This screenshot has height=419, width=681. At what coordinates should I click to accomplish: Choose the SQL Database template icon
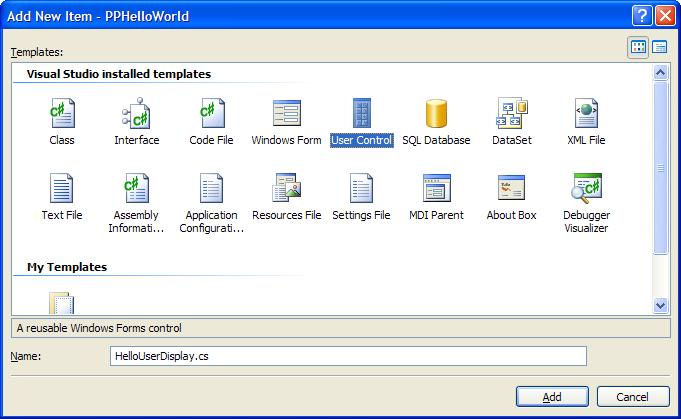[436, 113]
